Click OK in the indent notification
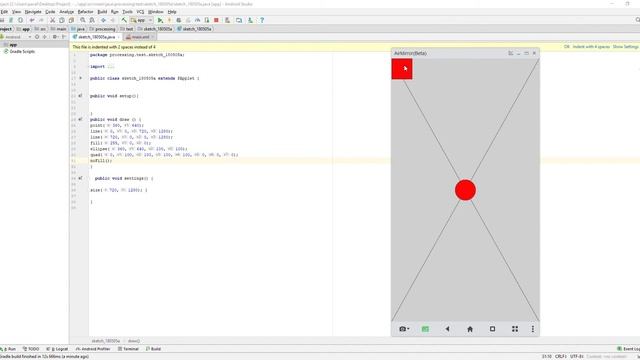Screen dimensions: 640x360 [567, 47]
